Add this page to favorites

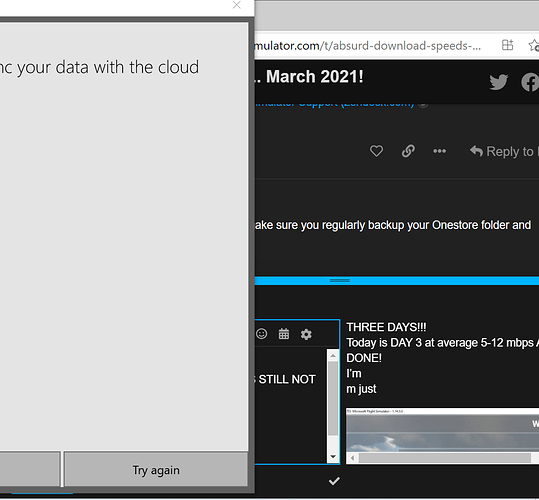click(534, 45)
